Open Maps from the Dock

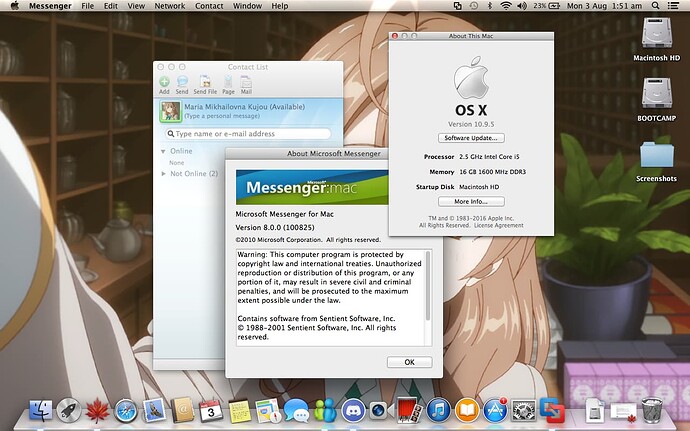point(268,411)
